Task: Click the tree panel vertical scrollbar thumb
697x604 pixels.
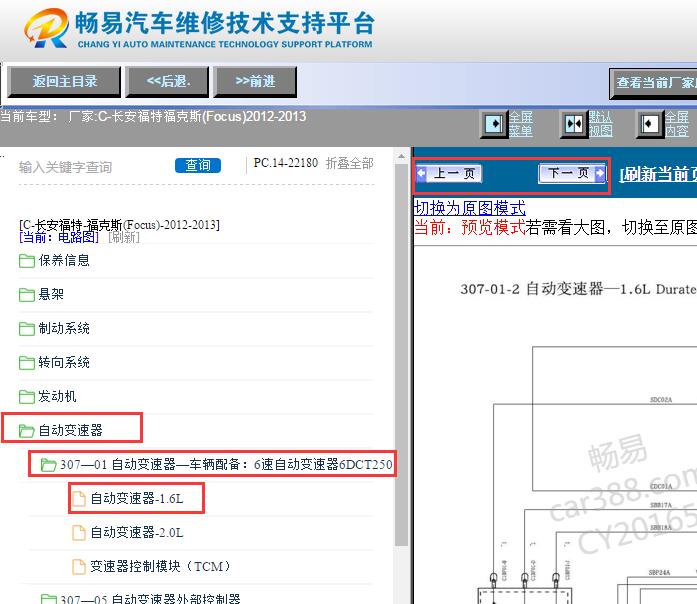Action: tap(401, 355)
